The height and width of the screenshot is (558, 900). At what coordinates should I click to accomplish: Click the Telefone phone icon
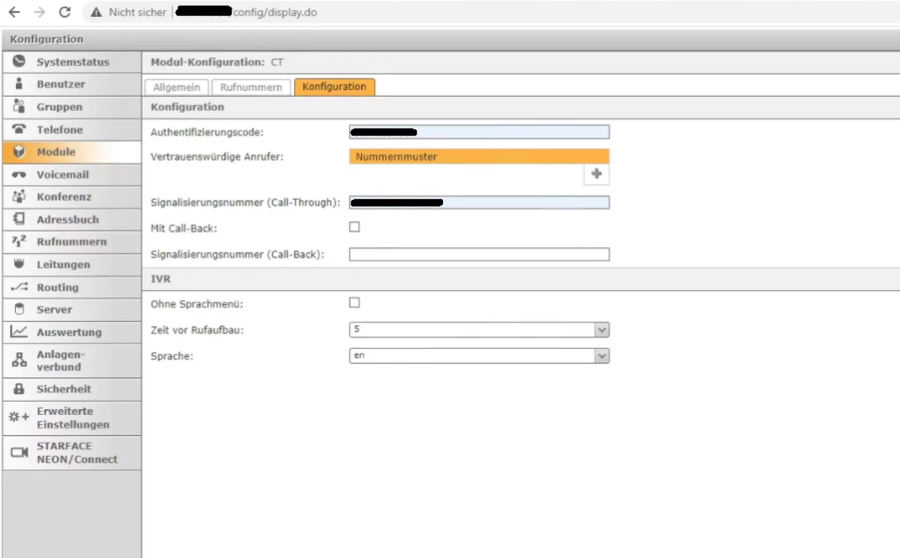[x=19, y=130]
